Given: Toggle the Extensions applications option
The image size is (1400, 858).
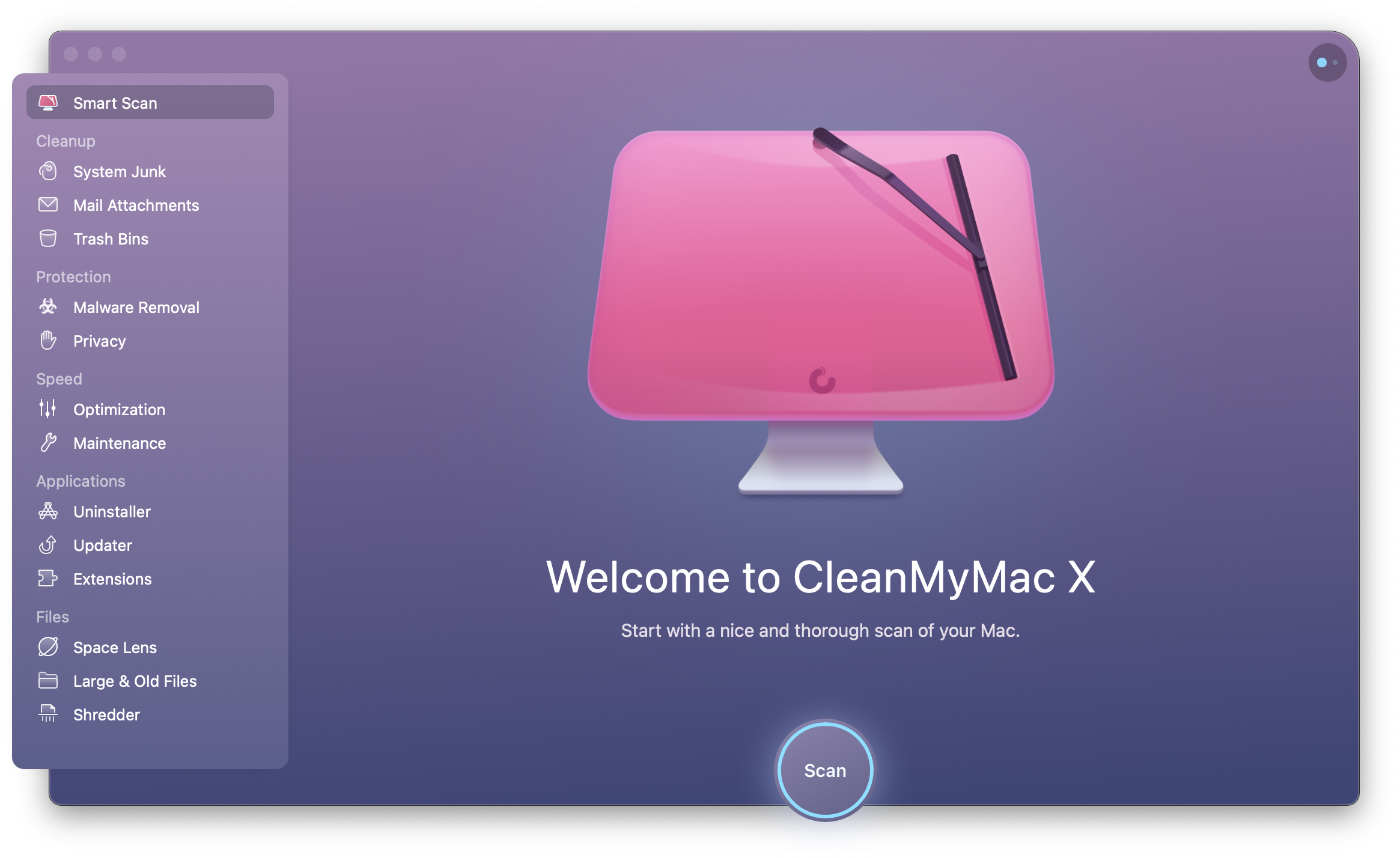Looking at the screenshot, I should [111, 579].
